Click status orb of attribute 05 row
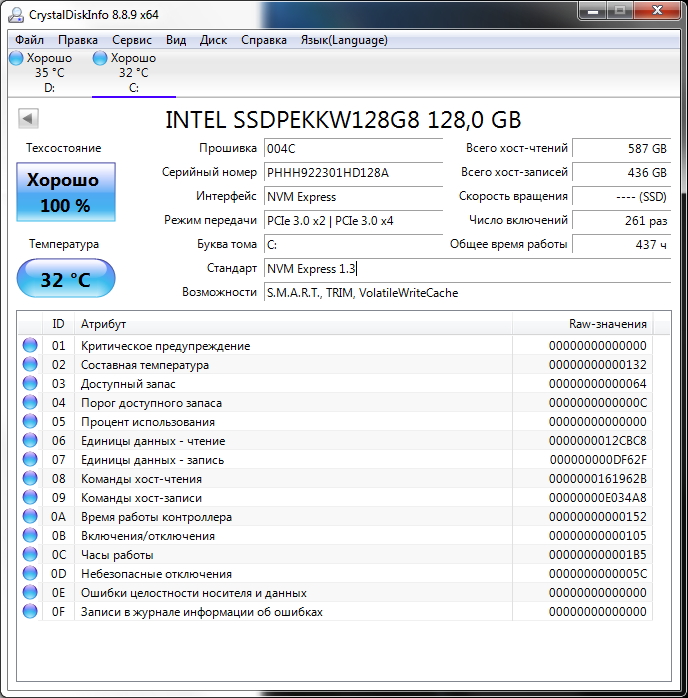The image size is (688, 698). tap(30, 422)
